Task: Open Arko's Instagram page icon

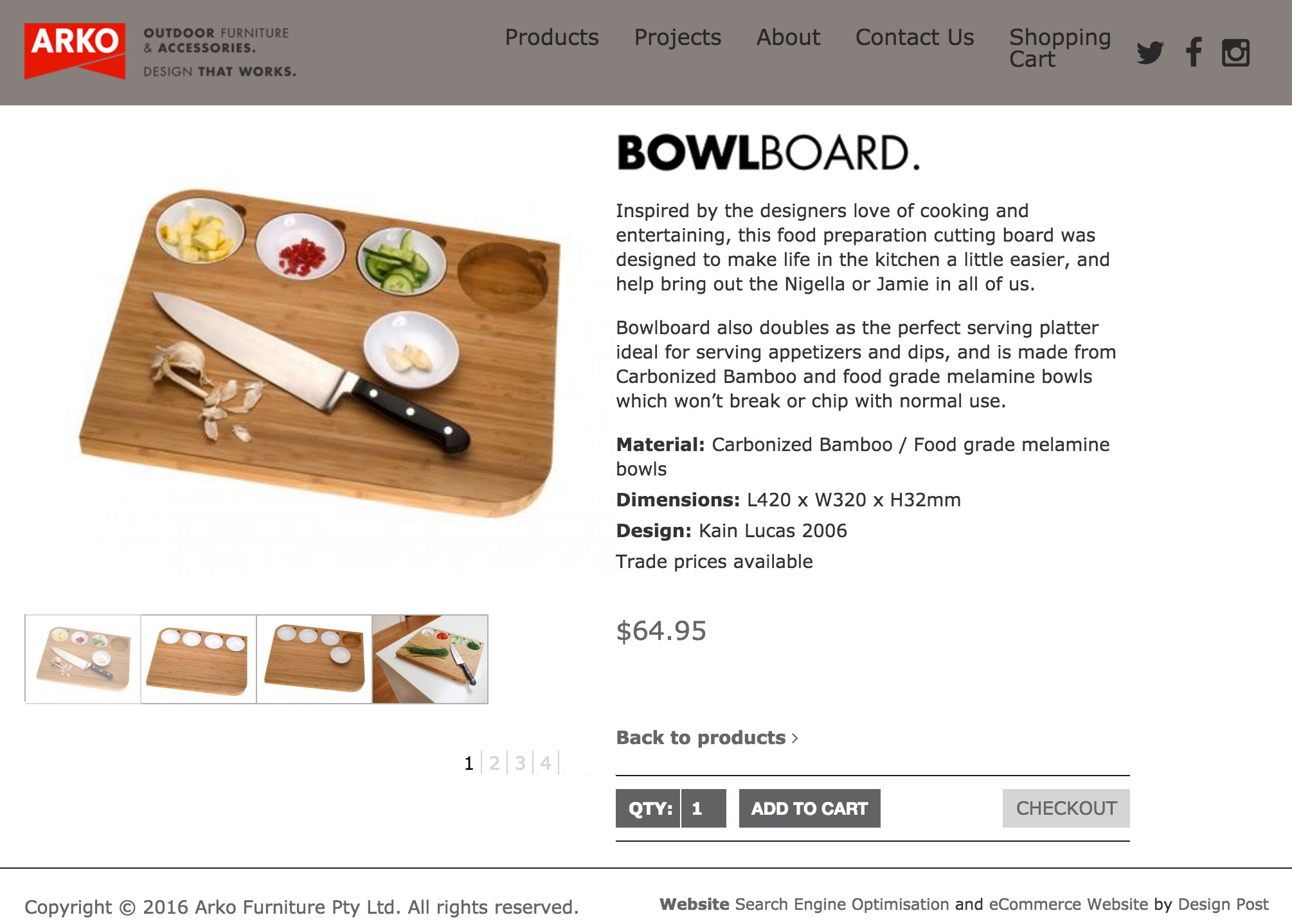Action: 1235,53
